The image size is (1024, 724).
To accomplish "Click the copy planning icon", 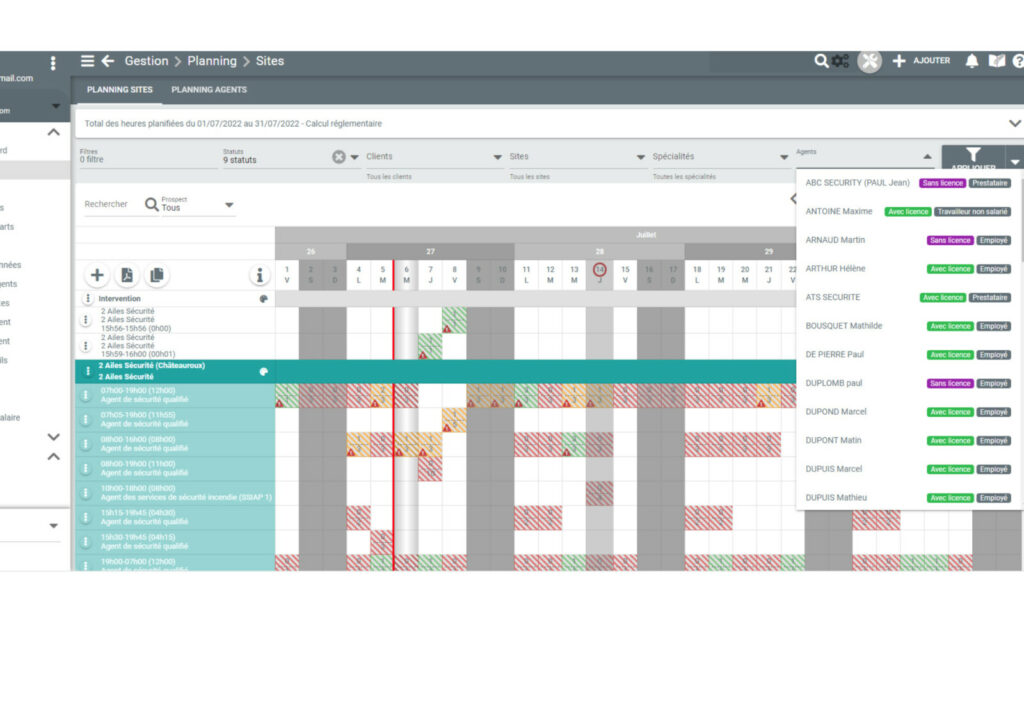I will point(157,275).
